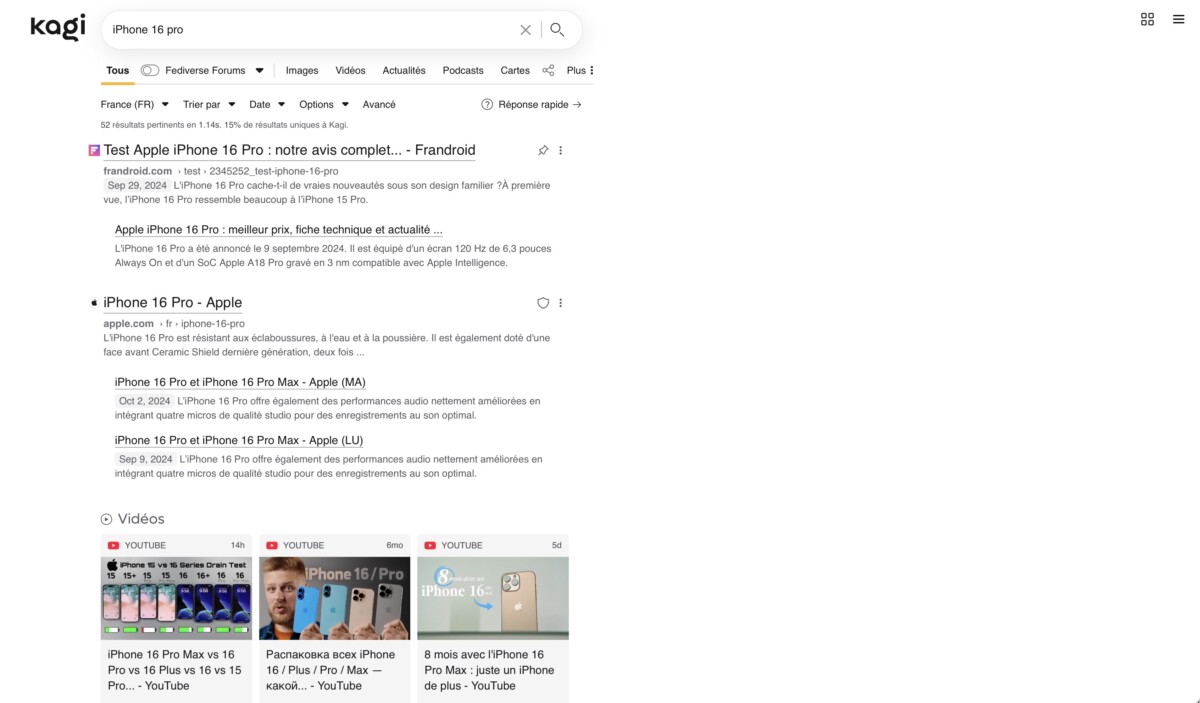Open the Apple (MA) sub-result link
This screenshot has width=1200, height=703.
(240, 382)
